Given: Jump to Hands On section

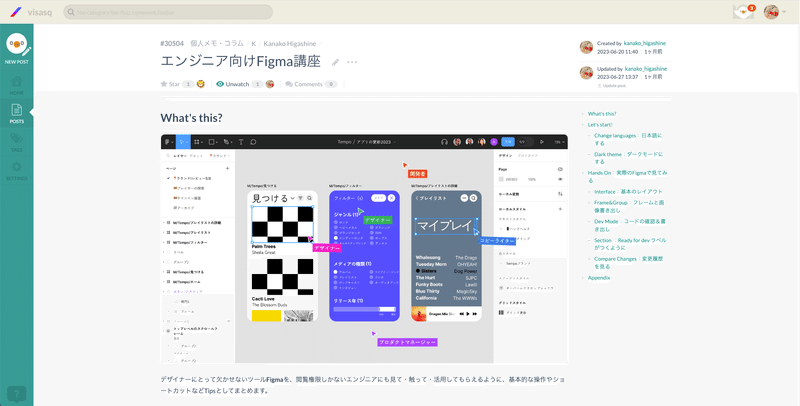Looking at the screenshot, I should pyautogui.click(x=627, y=176).
